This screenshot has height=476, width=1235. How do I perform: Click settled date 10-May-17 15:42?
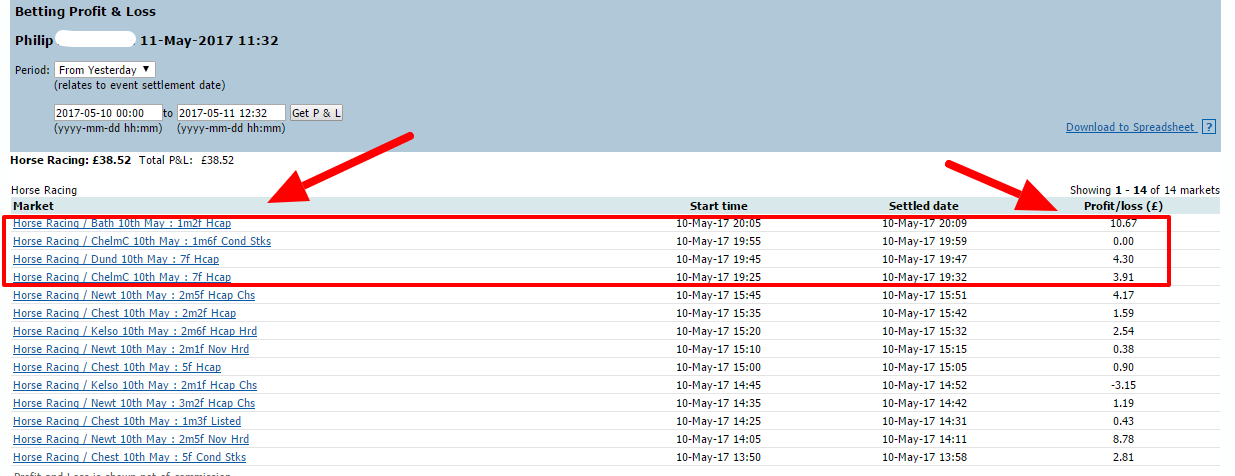tap(924, 313)
